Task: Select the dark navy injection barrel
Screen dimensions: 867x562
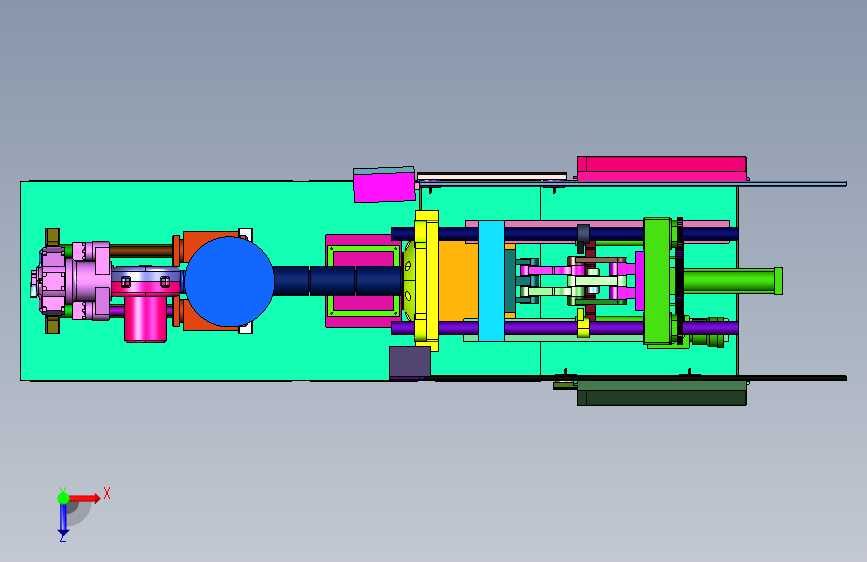Action: [x=337, y=280]
